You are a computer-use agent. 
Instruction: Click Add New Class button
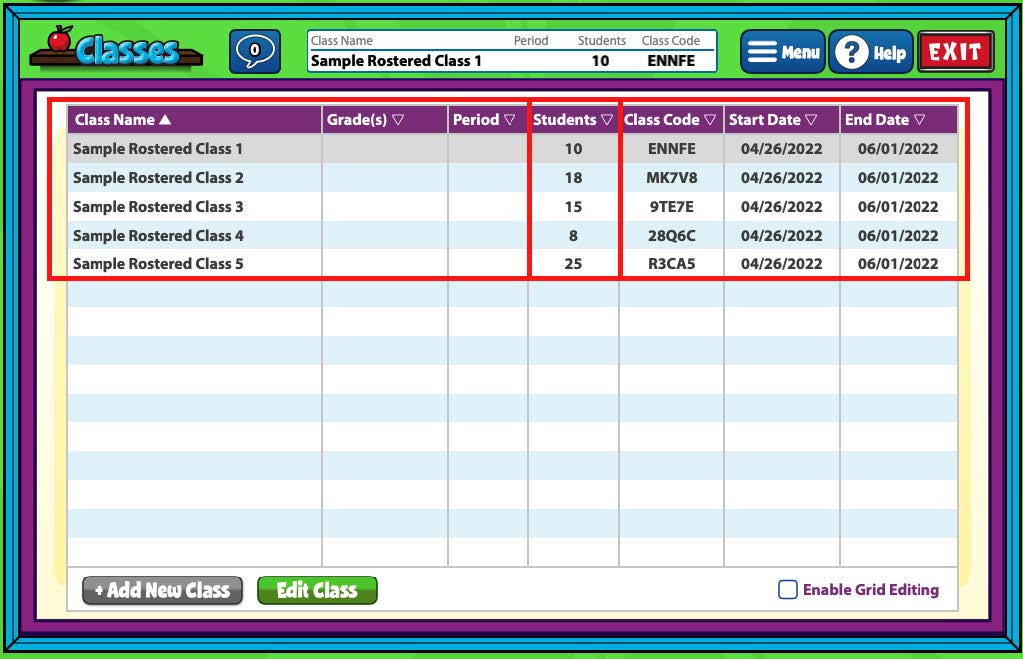(x=162, y=590)
